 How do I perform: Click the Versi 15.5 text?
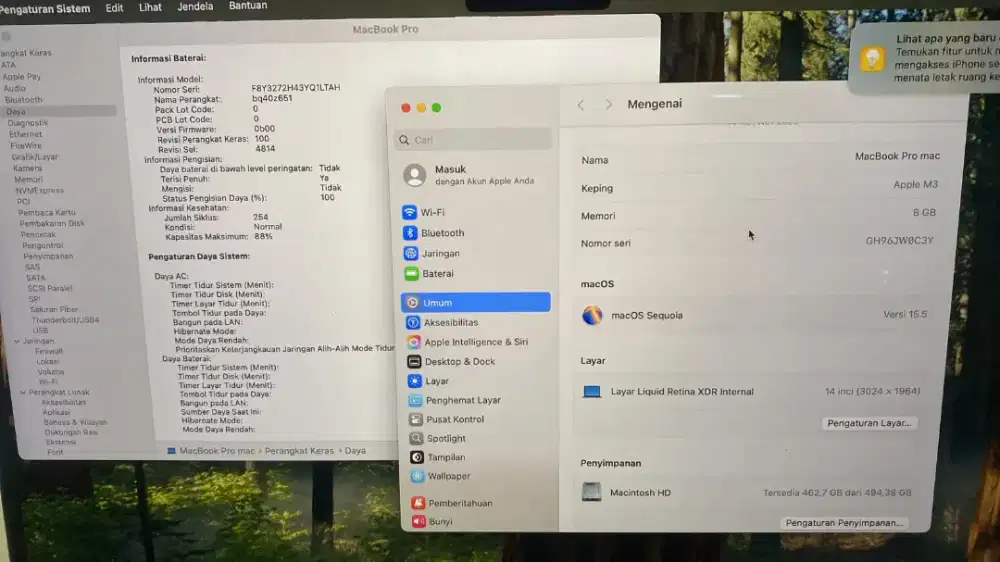pyautogui.click(x=905, y=314)
